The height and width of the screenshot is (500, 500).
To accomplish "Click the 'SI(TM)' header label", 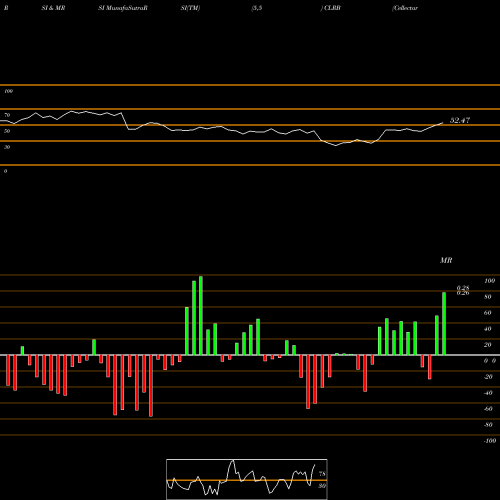I will pyautogui.click(x=190, y=8).
